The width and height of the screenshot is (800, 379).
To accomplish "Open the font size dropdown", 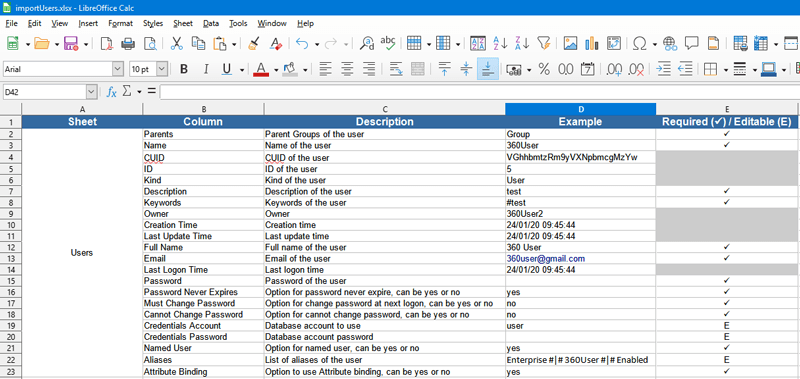I will pyautogui.click(x=162, y=69).
